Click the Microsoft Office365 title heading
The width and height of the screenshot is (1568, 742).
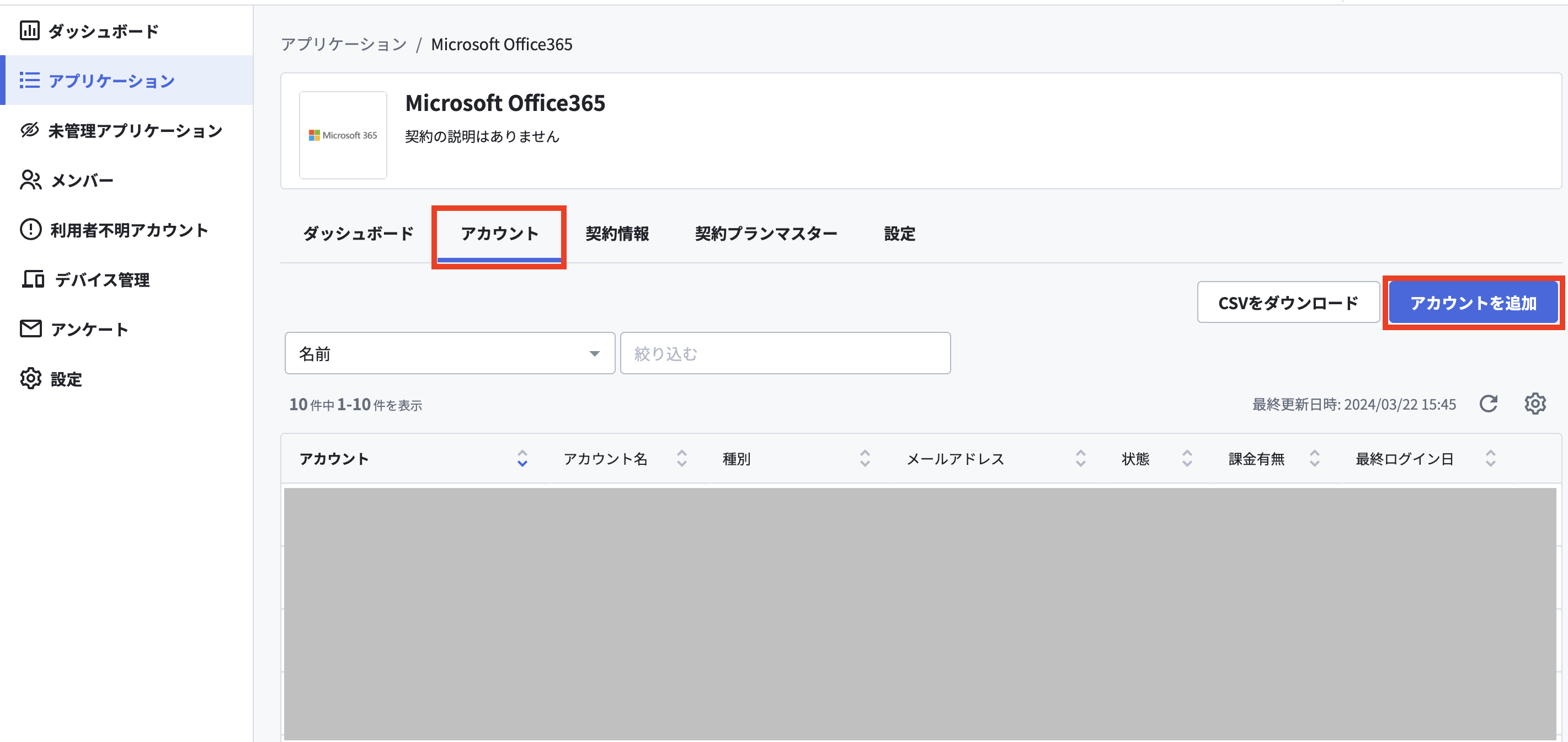point(505,103)
